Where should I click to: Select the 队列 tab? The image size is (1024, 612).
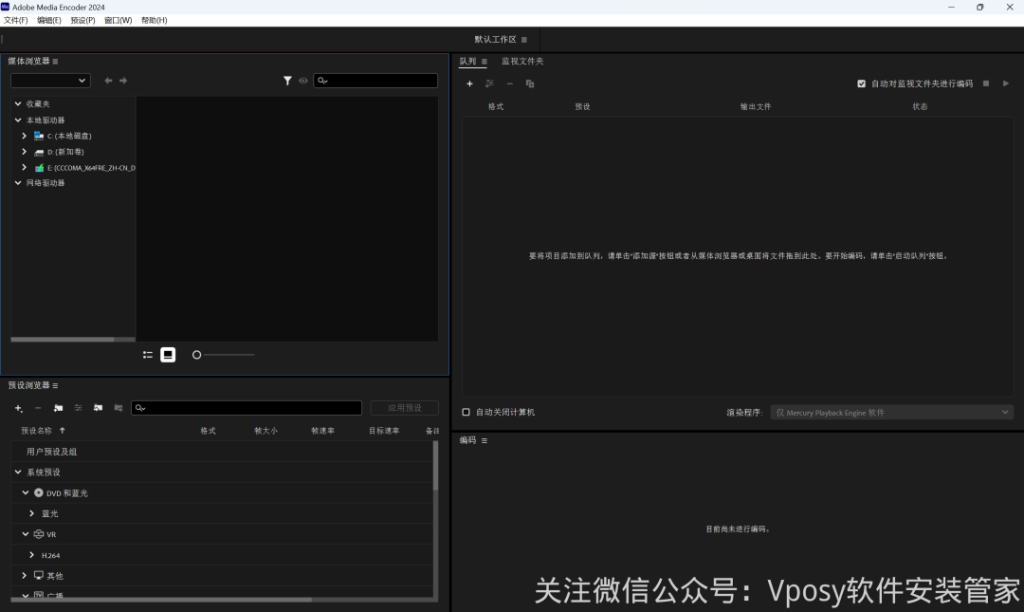click(468, 61)
